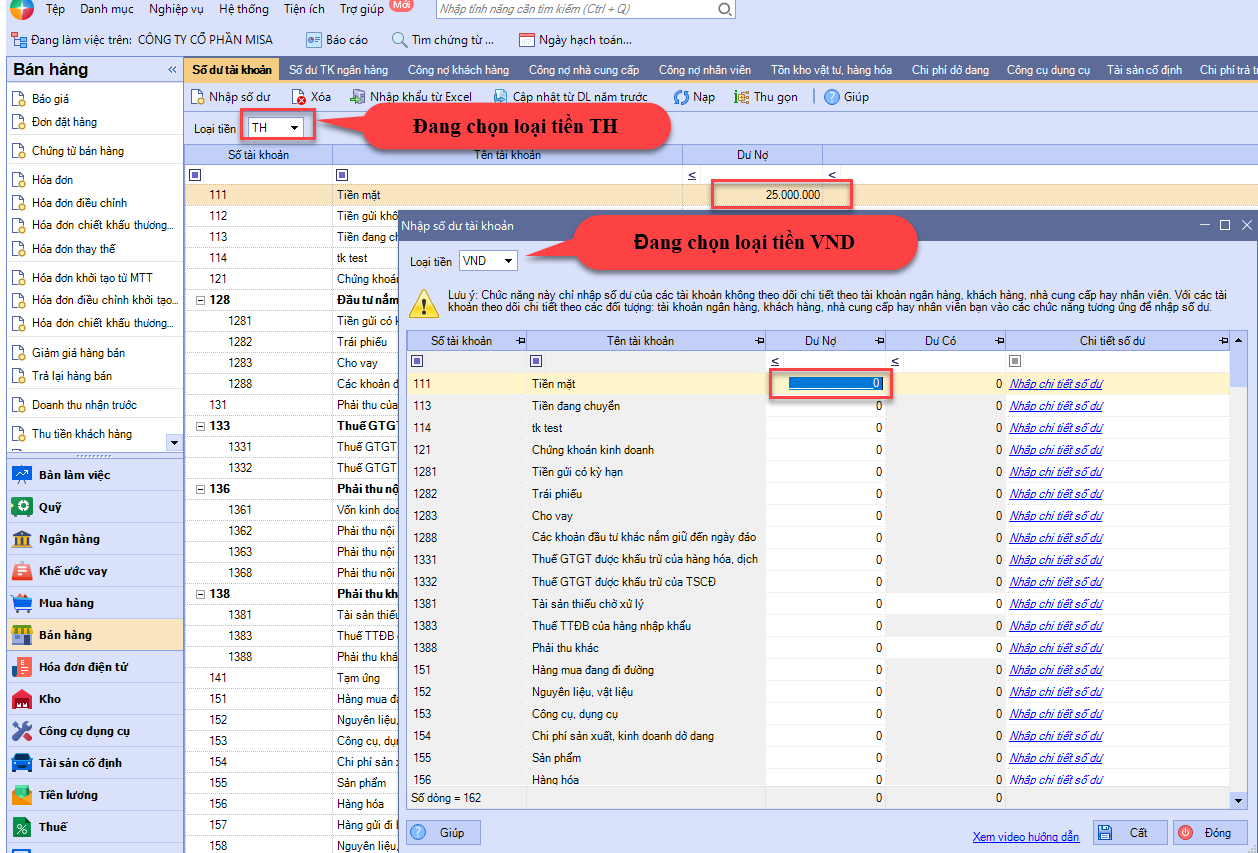Open the Nghiệp vụ menu
This screenshot has height=853, width=1258.
tap(176, 9)
